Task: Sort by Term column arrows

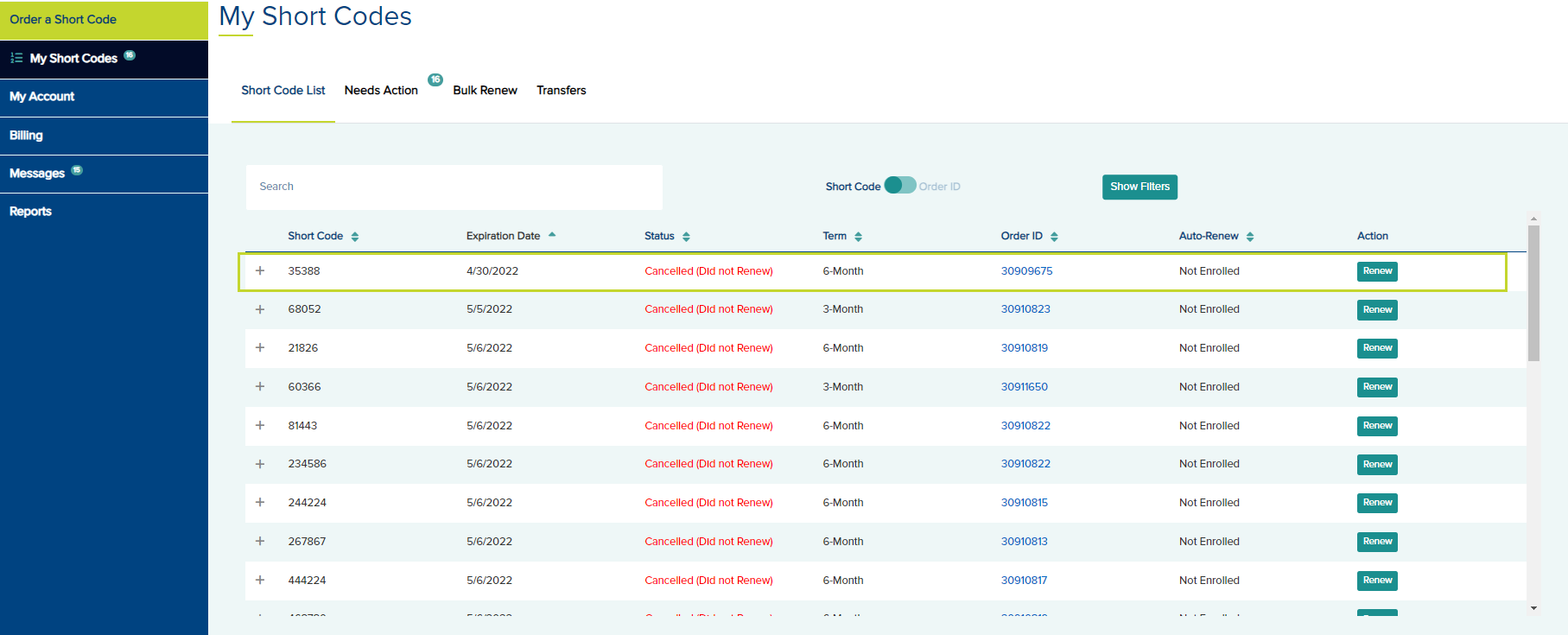Action: tap(858, 237)
